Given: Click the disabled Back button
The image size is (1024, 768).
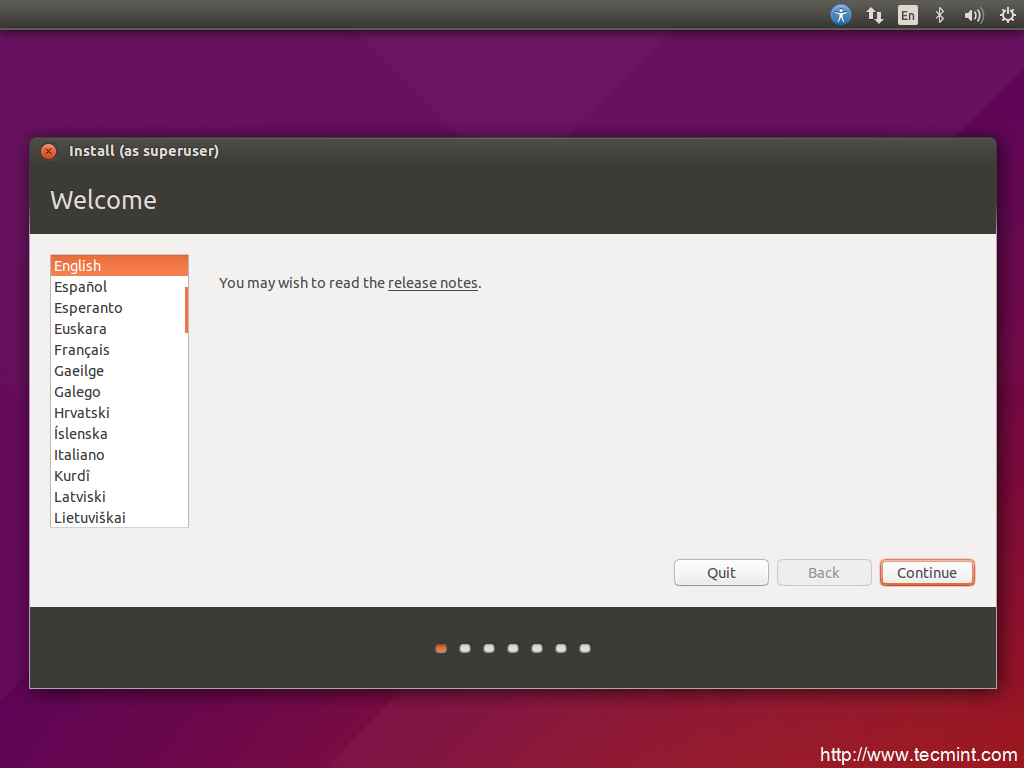Looking at the screenshot, I should [824, 573].
